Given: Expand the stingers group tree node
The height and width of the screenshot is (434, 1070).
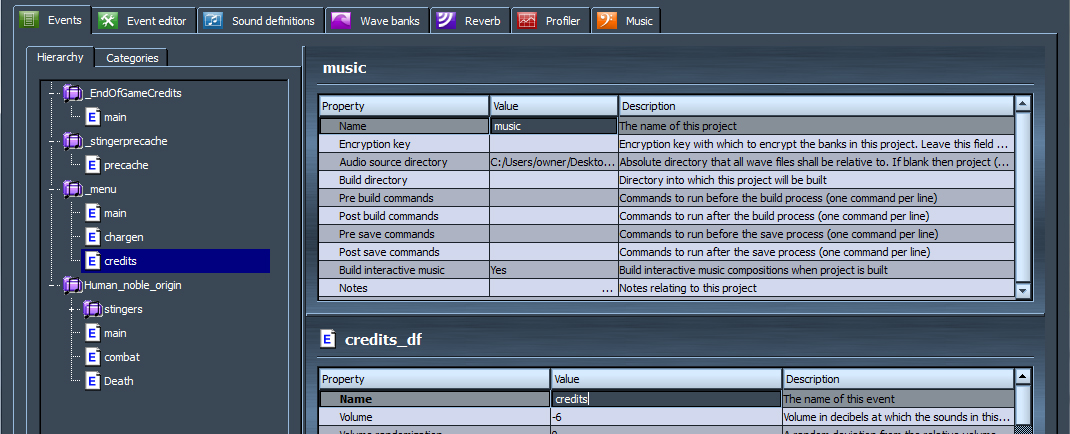Looking at the screenshot, I should [x=72, y=309].
